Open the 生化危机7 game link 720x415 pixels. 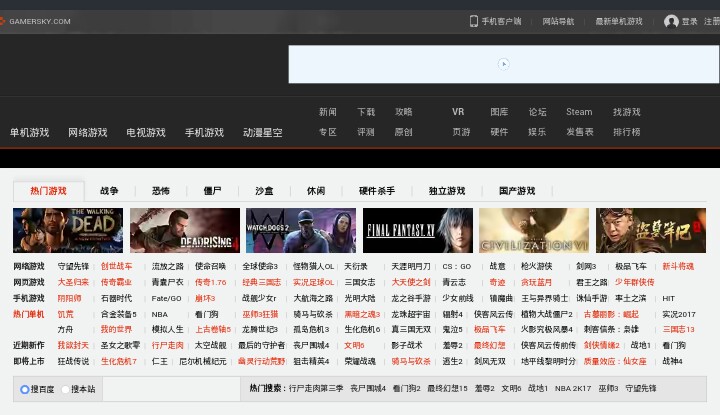(x=119, y=361)
